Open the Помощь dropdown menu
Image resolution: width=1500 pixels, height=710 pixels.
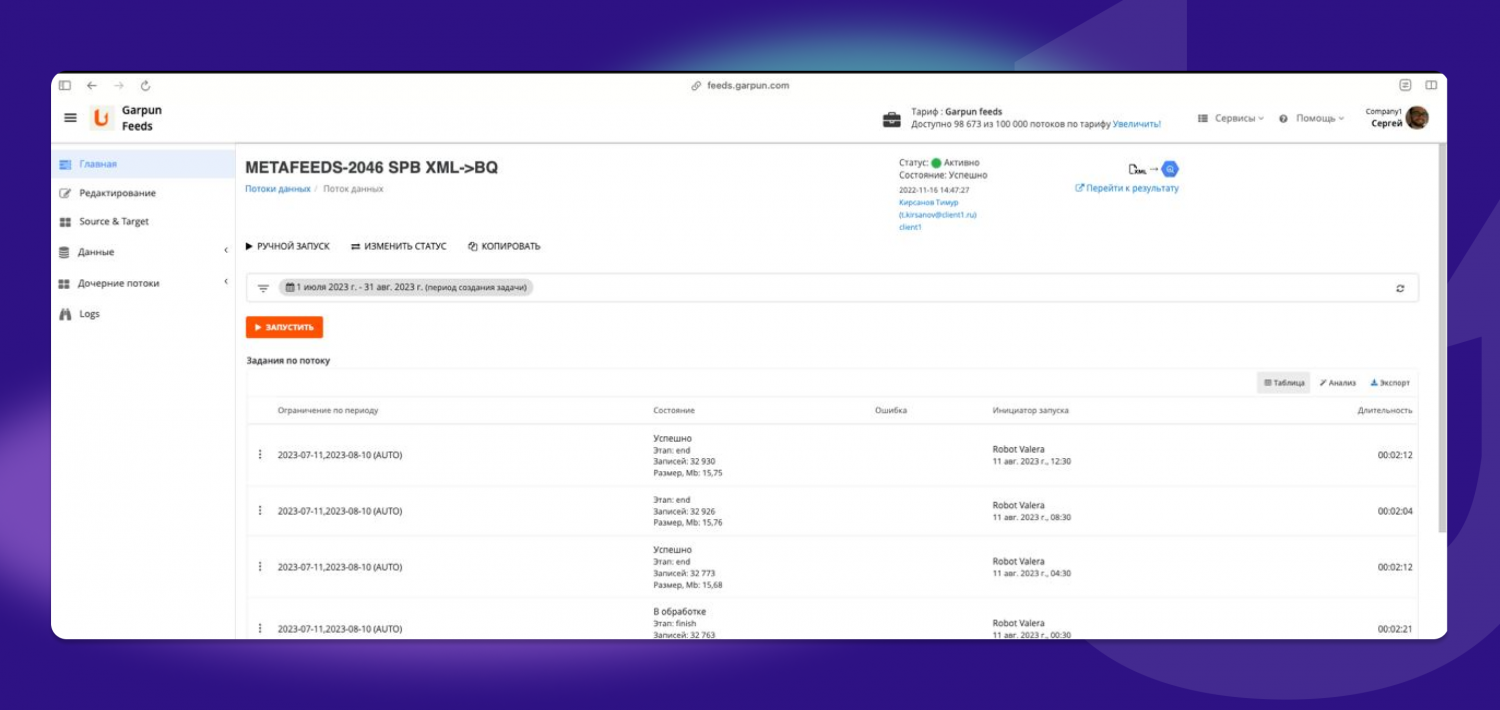click(1312, 118)
